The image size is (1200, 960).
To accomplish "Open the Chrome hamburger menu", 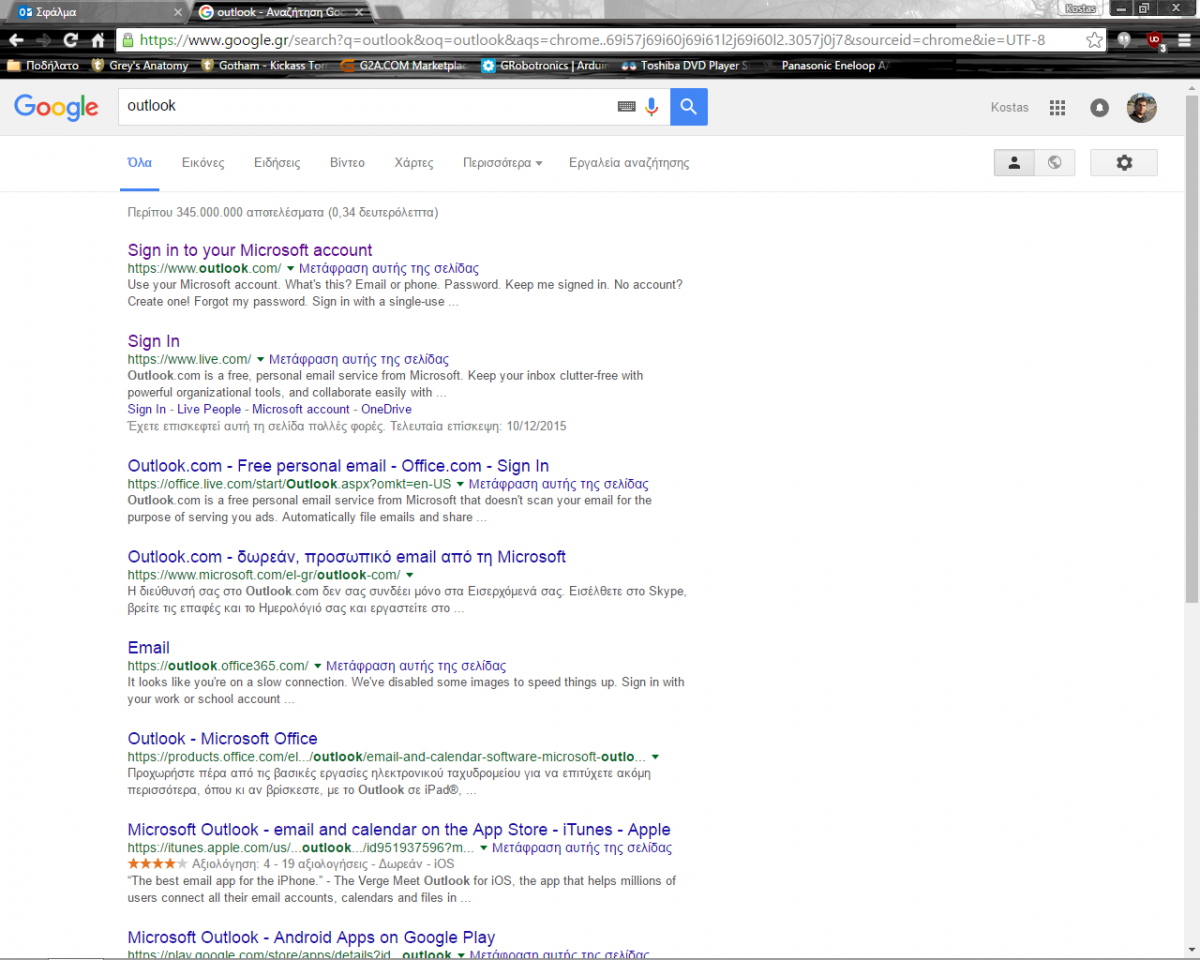I will click(1185, 40).
